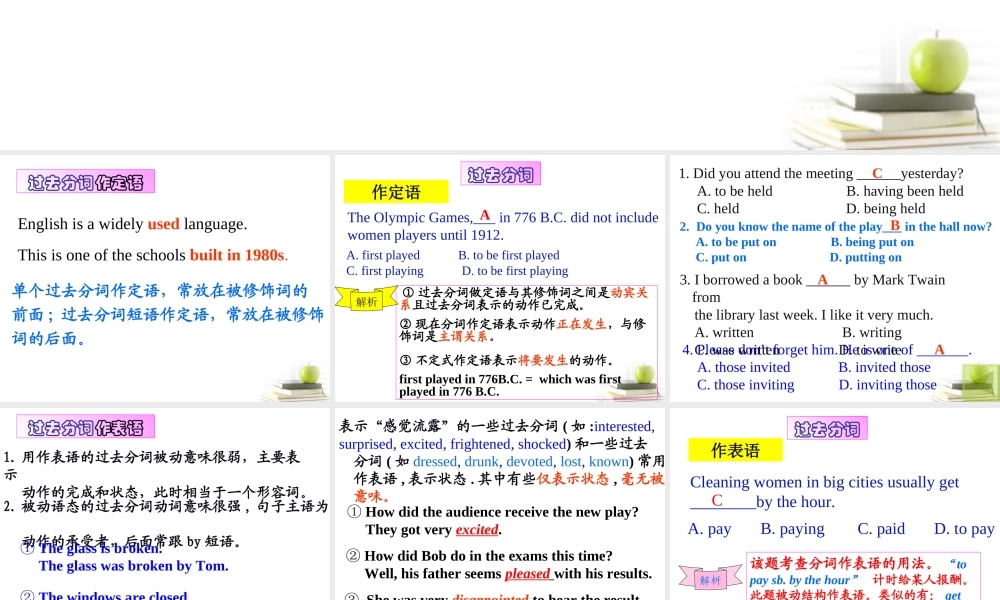Click the small apple icon on the 过去分词作定语 slide

point(309,374)
